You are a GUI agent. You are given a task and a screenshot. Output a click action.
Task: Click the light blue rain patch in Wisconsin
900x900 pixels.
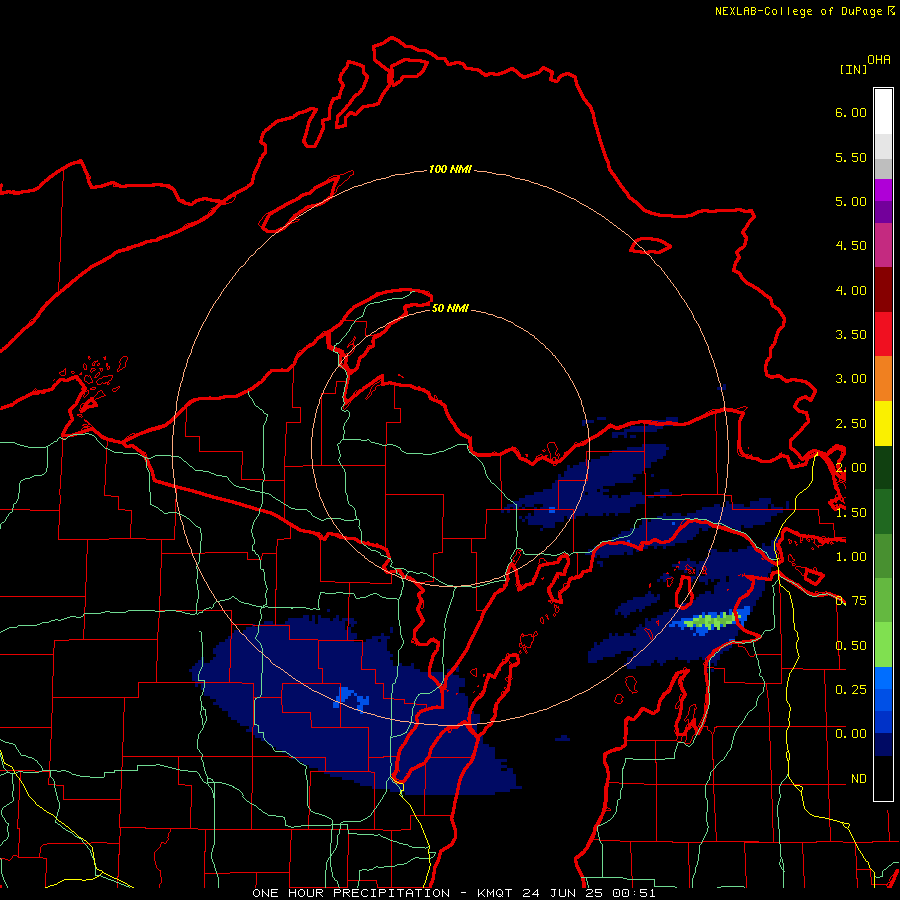[352, 697]
